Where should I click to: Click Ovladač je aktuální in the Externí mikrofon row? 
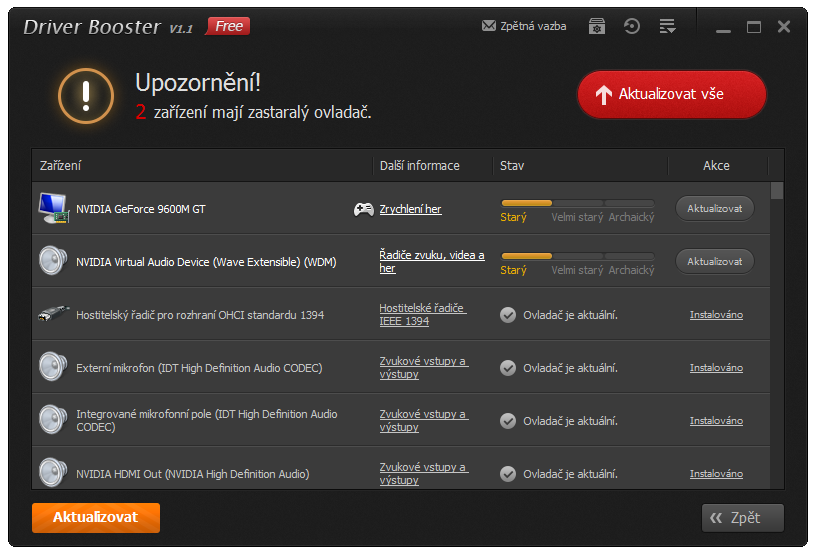(570, 368)
